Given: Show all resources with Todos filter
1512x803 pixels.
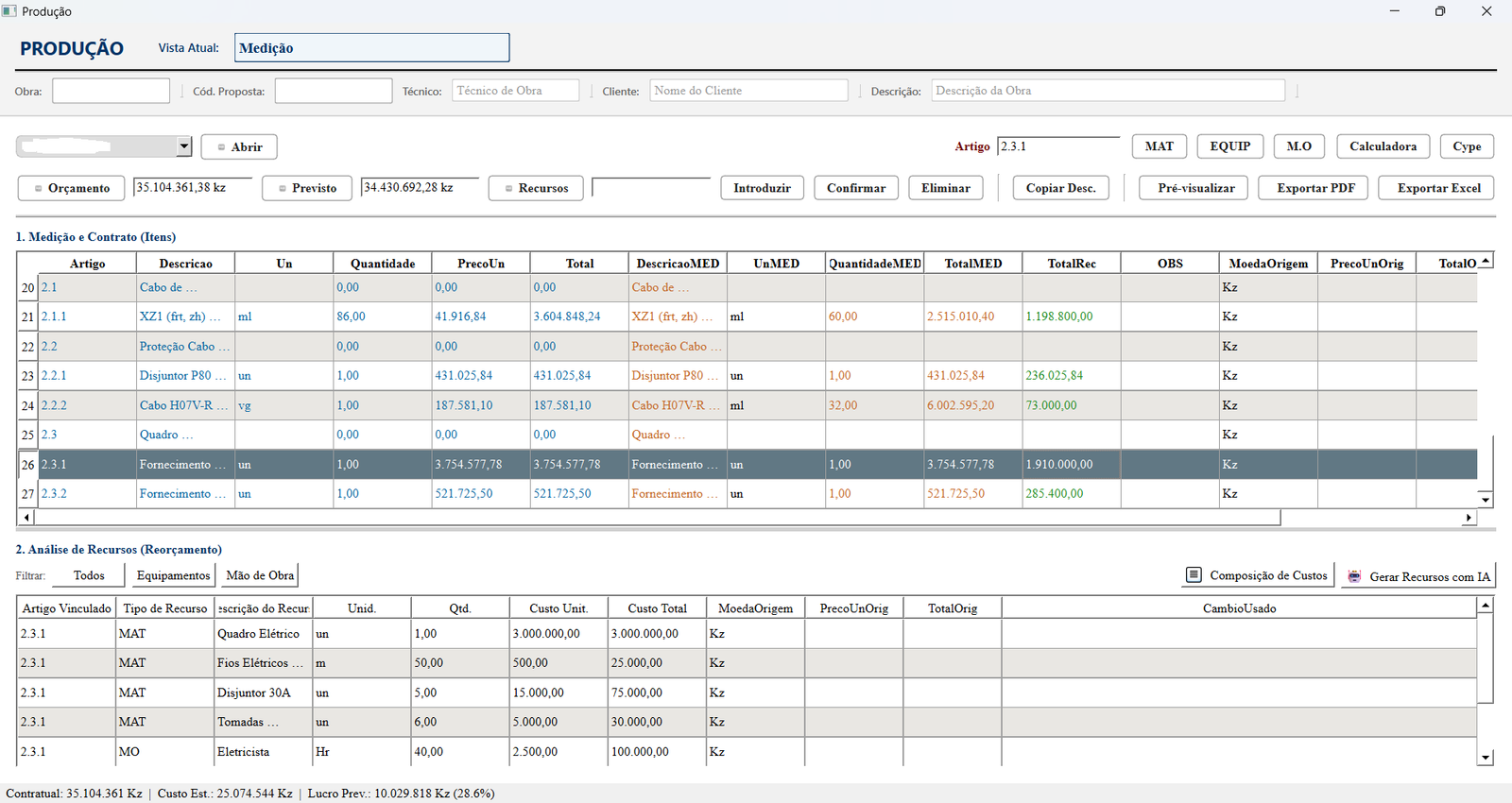Looking at the screenshot, I should tap(89, 575).
